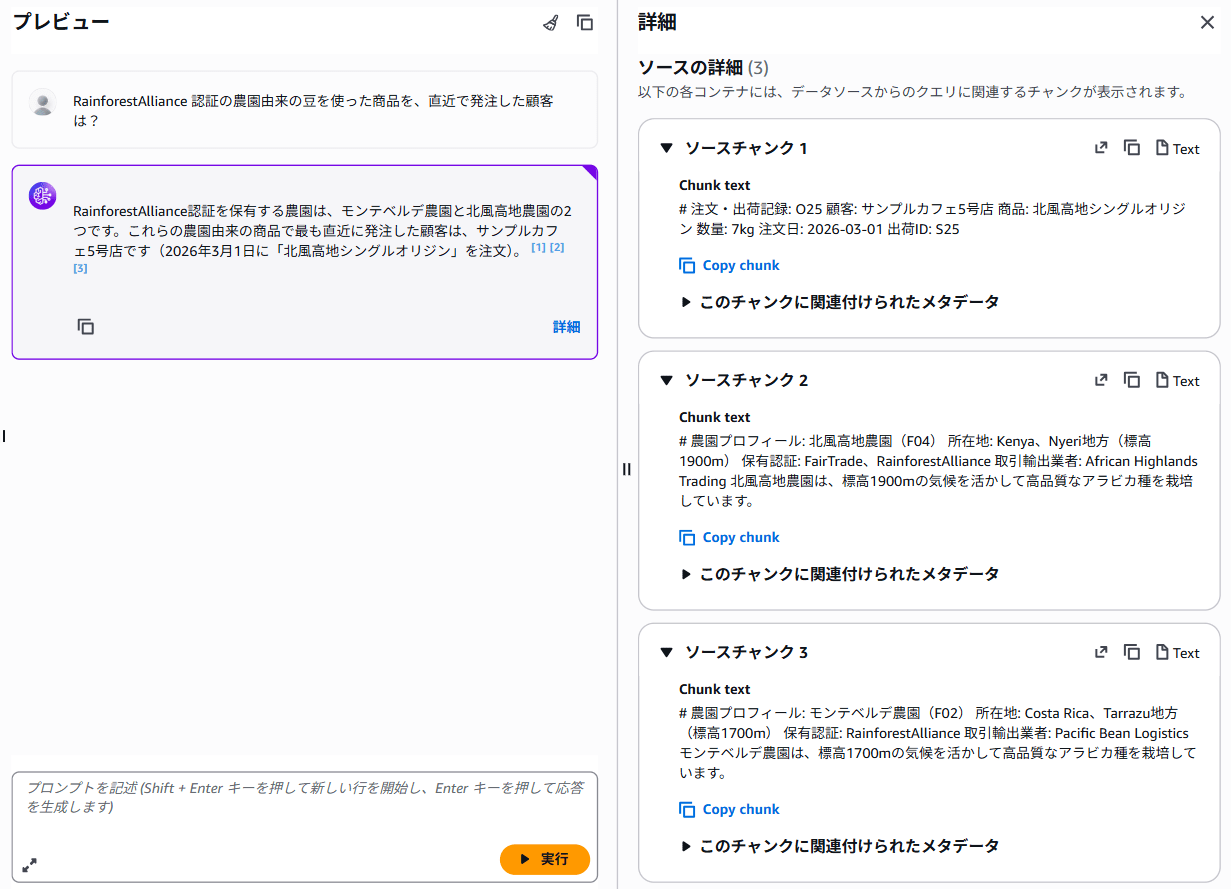Expand metadata section of ソースチャンク 3
Image resolution: width=1231 pixels, height=889 pixels.
click(x=839, y=845)
